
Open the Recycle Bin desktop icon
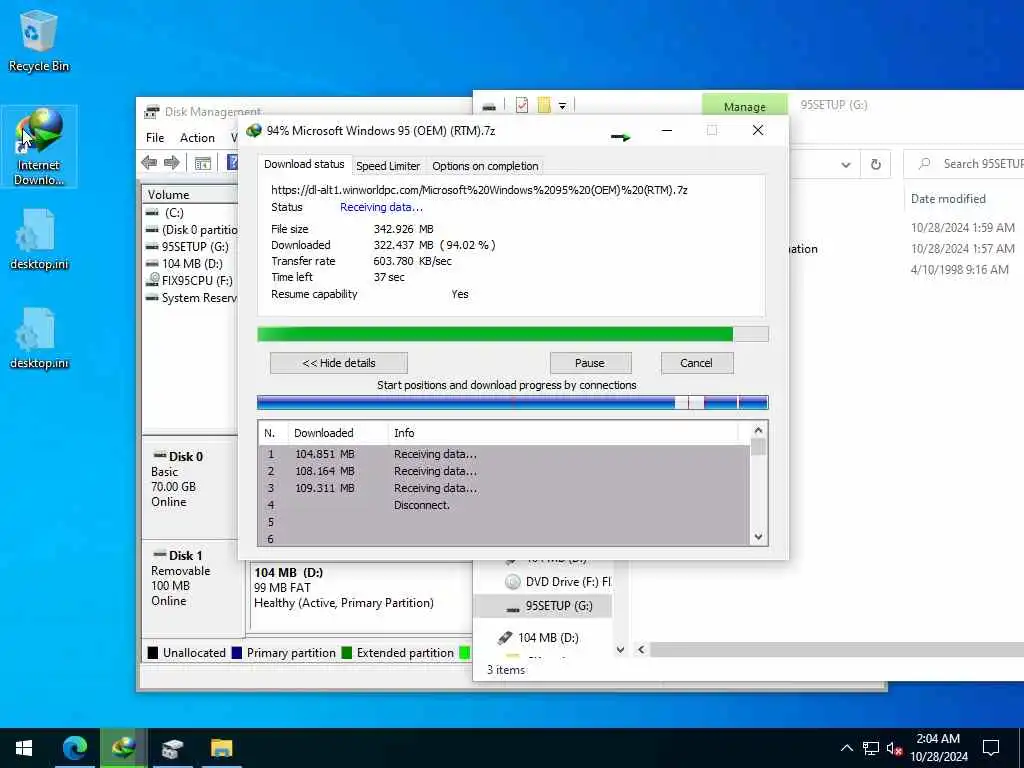(x=39, y=40)
